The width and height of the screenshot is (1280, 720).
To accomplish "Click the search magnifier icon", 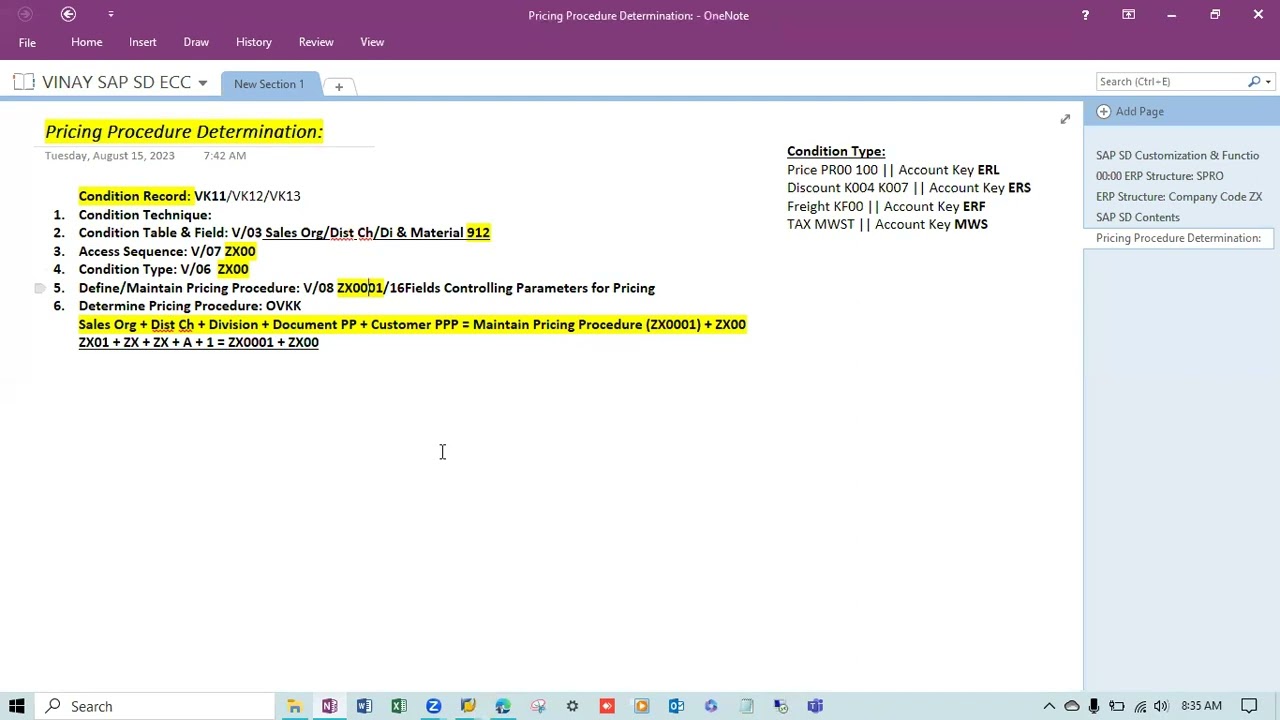I will [1254, 81].
